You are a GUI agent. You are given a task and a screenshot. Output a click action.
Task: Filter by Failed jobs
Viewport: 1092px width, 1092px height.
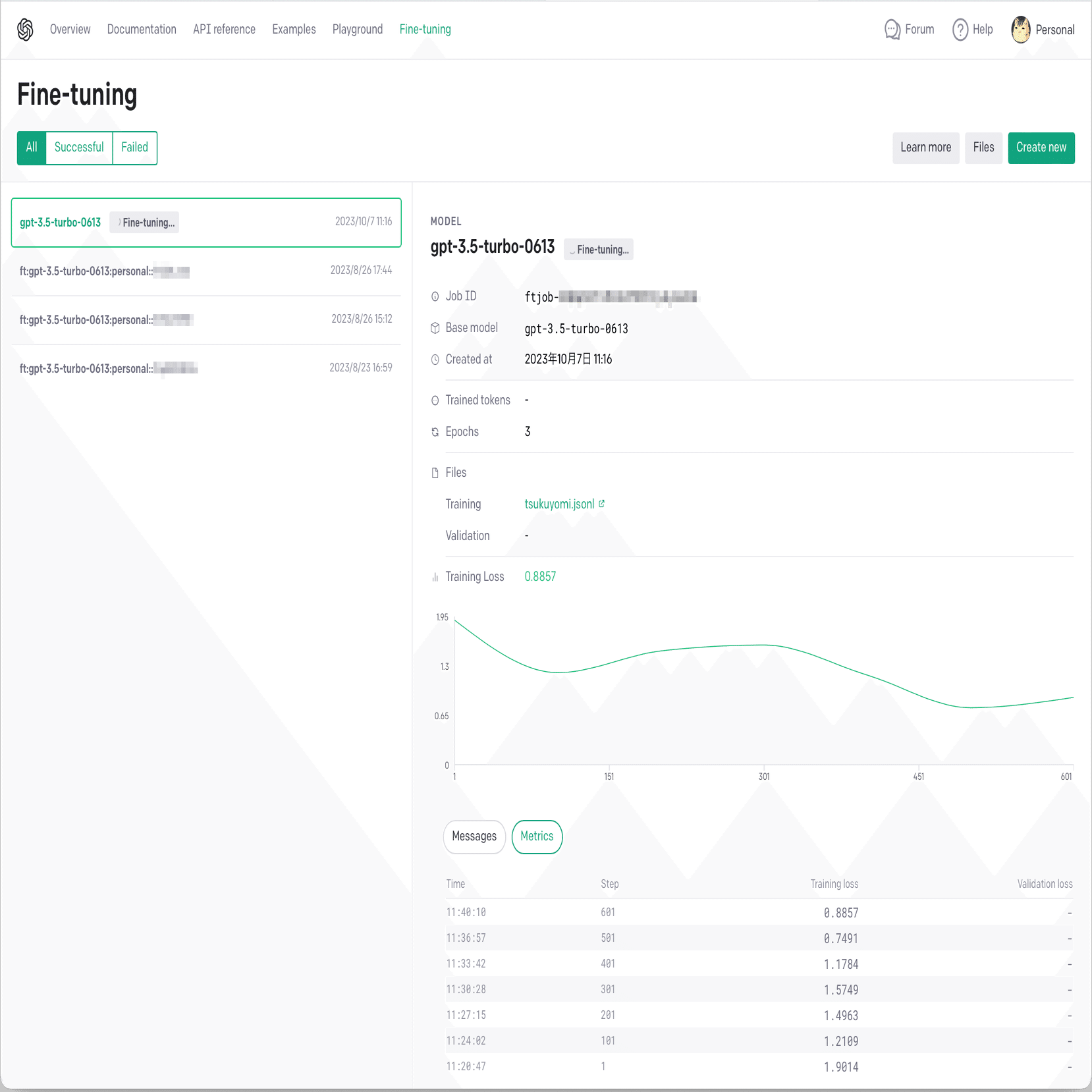pos(134,148)
